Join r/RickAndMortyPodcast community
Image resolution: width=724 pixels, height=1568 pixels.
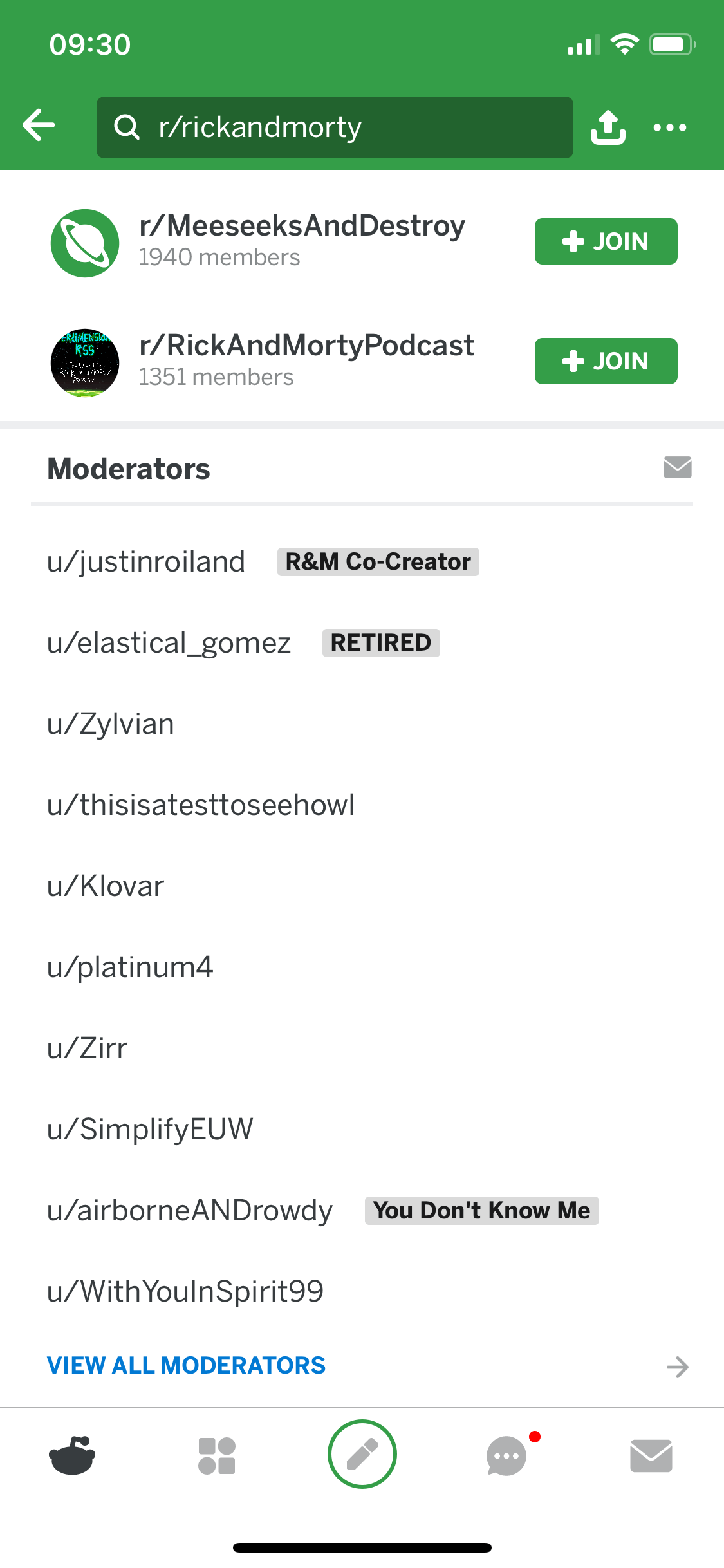(x=606, y=361)
